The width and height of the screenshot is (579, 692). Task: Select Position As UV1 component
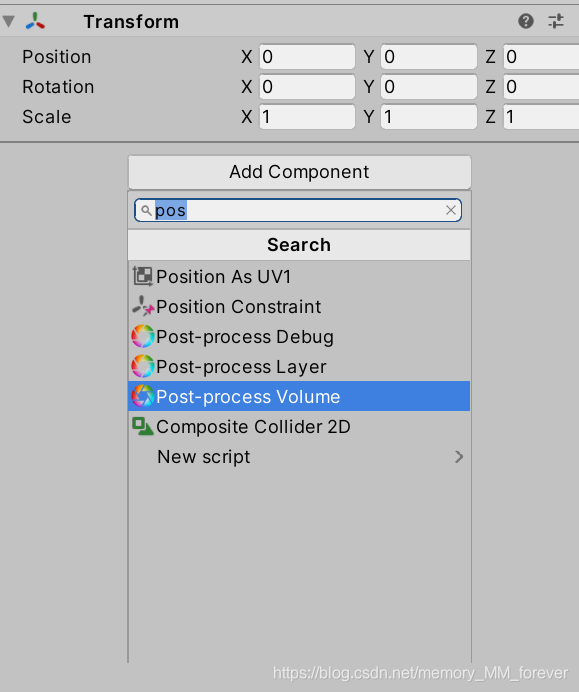[299, 277]
